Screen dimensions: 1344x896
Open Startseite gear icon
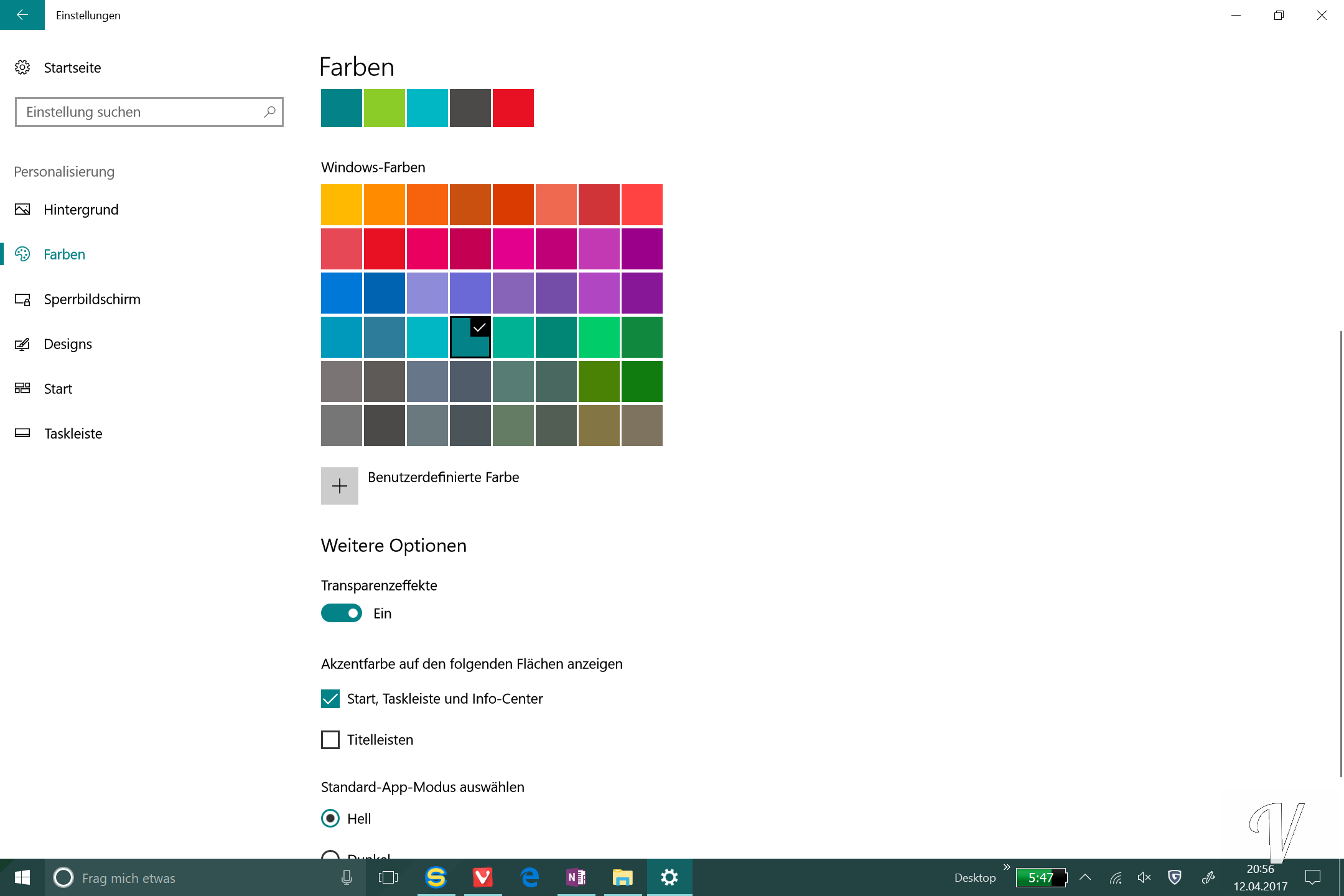point(22,67)
